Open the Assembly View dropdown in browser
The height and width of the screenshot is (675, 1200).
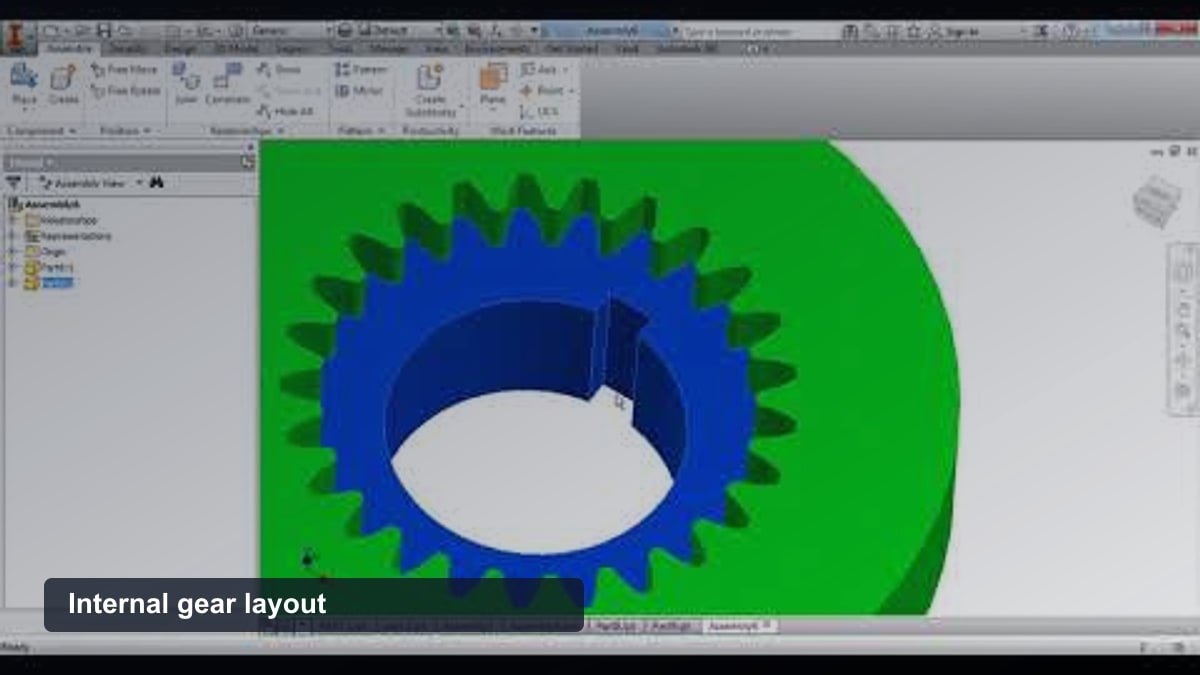pyautogui.click(x=90, y=183)
